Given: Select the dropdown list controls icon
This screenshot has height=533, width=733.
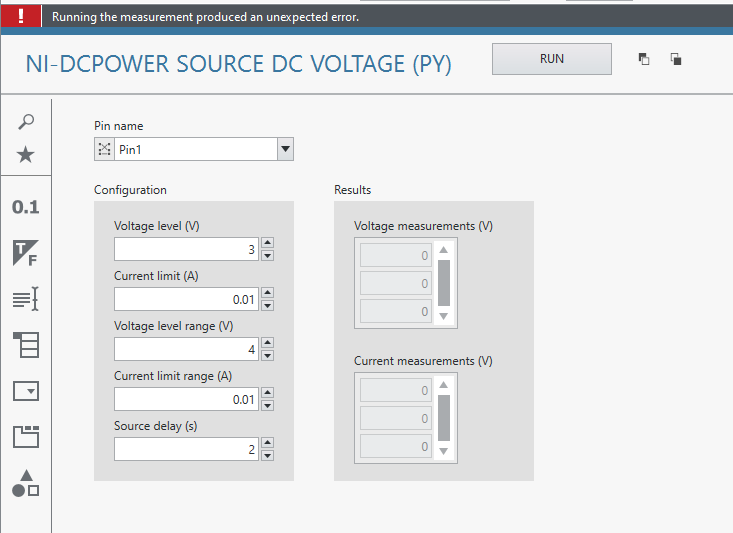Looking at the screenshot, I should (x=26, y=391).
